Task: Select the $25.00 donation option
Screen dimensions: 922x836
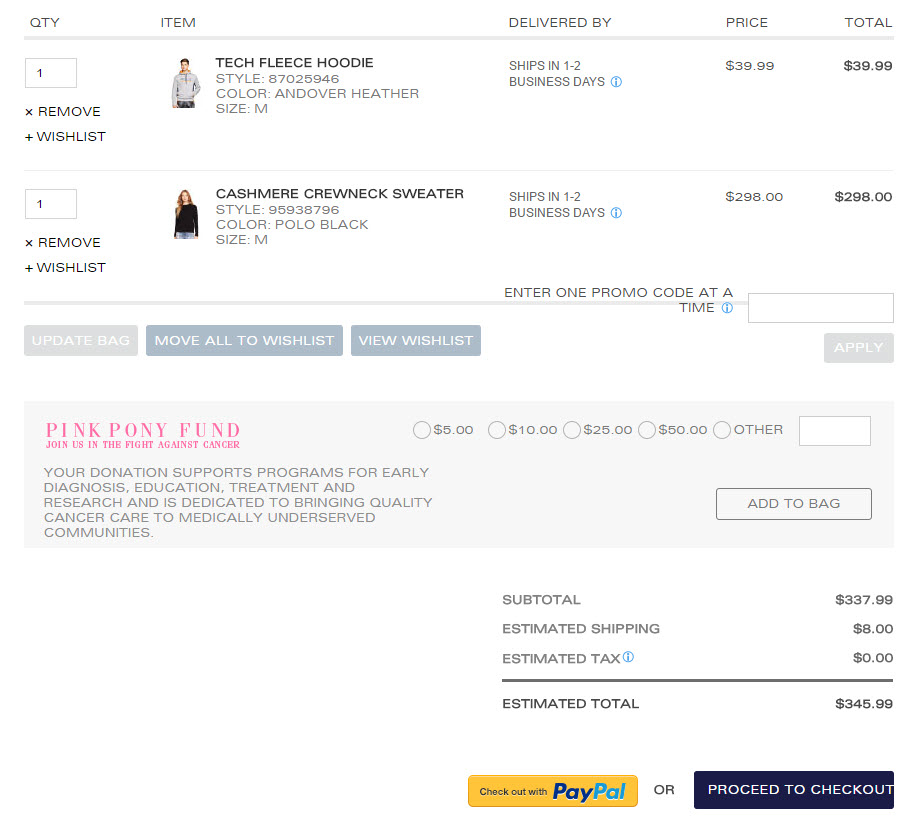Action: (572, 430)
